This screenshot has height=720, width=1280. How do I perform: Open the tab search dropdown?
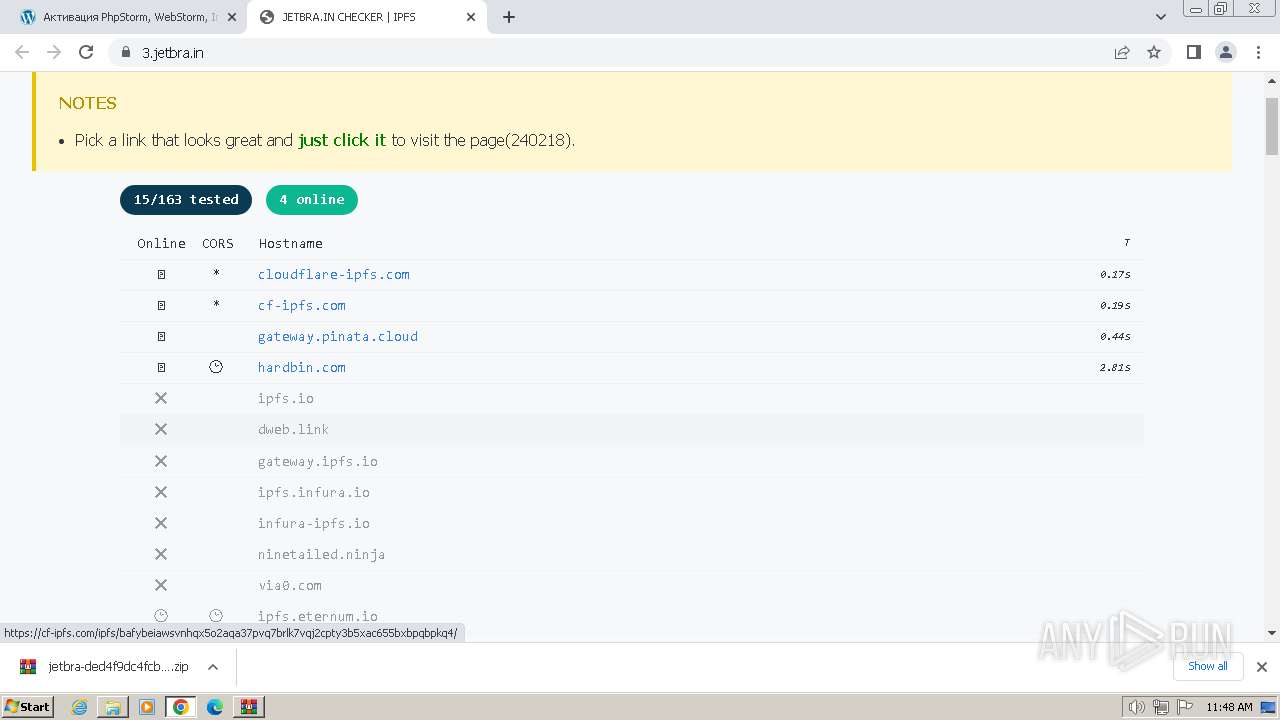(1161, 17)
